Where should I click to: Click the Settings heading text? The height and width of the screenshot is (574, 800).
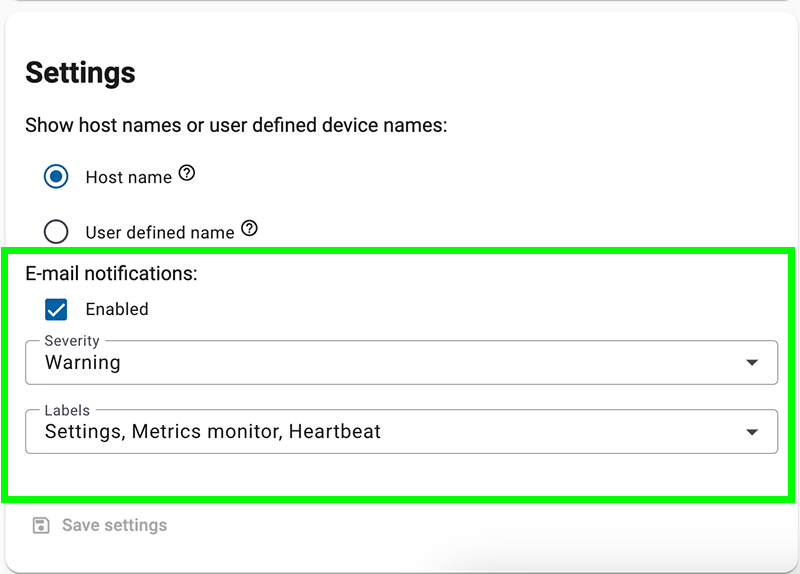tap(81, 72)
